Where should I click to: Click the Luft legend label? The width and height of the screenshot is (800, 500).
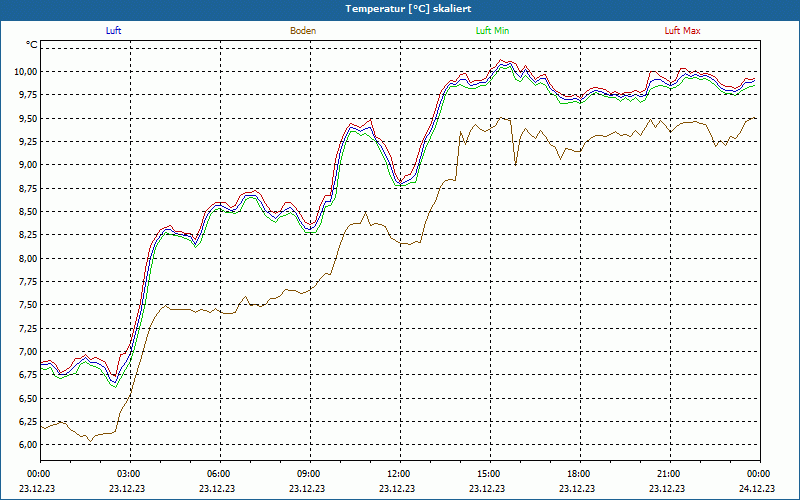tap(113, 31)
